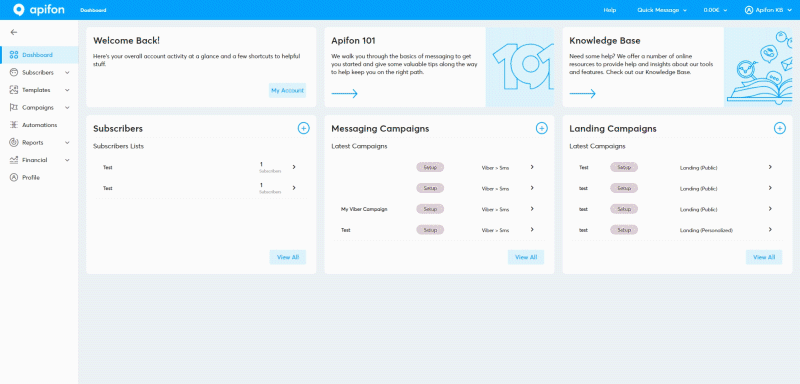Open the Quick Message dropdown

click(x=662, y=10)
